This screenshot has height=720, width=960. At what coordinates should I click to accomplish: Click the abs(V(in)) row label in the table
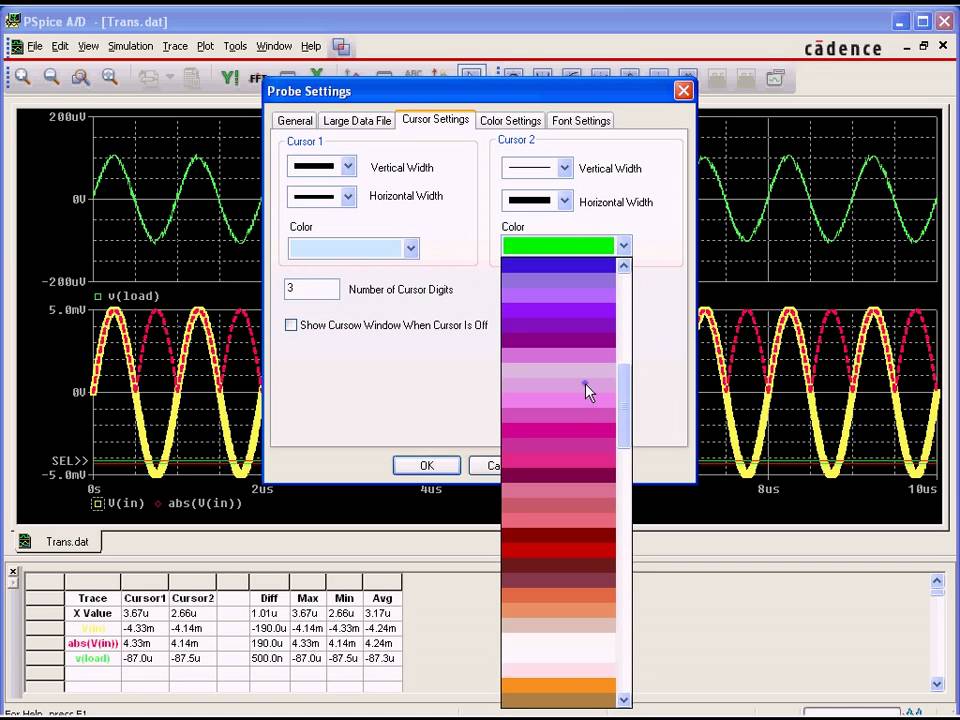[x=92, y=643]
